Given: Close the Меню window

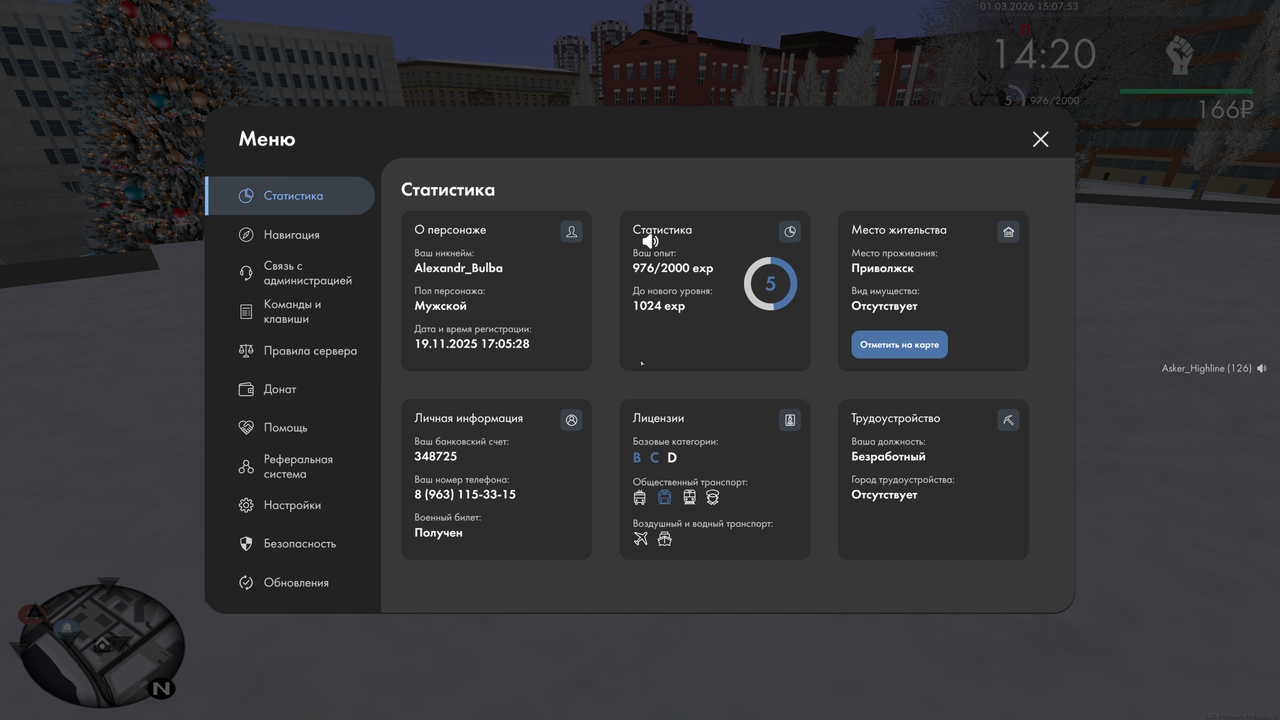Looking at the screenshot, I should (x=1041, y=140).
